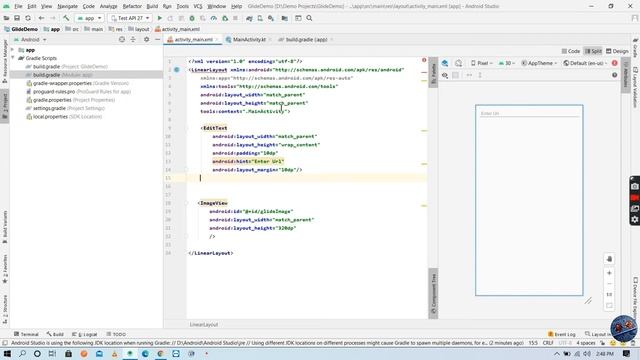
Task: Open the Event Log
Action: pyautogui.click(x=562, y=334)
